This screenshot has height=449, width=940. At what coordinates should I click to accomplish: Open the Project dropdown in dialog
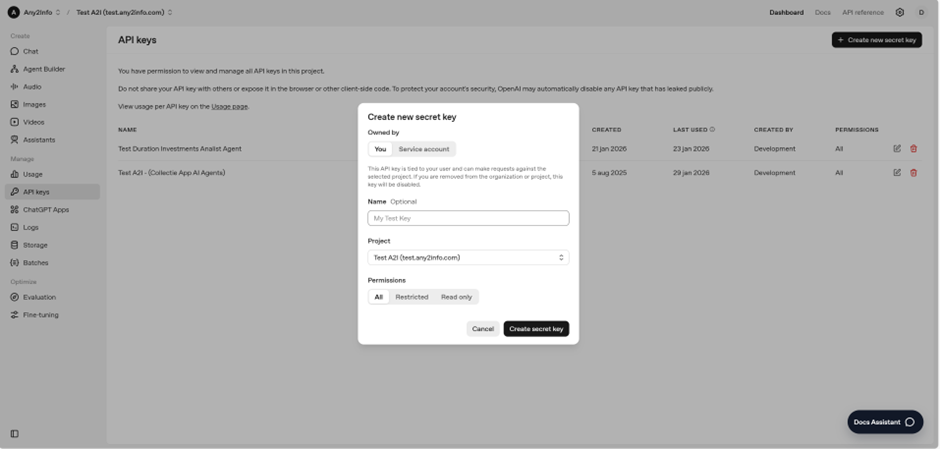coord(468,258)
